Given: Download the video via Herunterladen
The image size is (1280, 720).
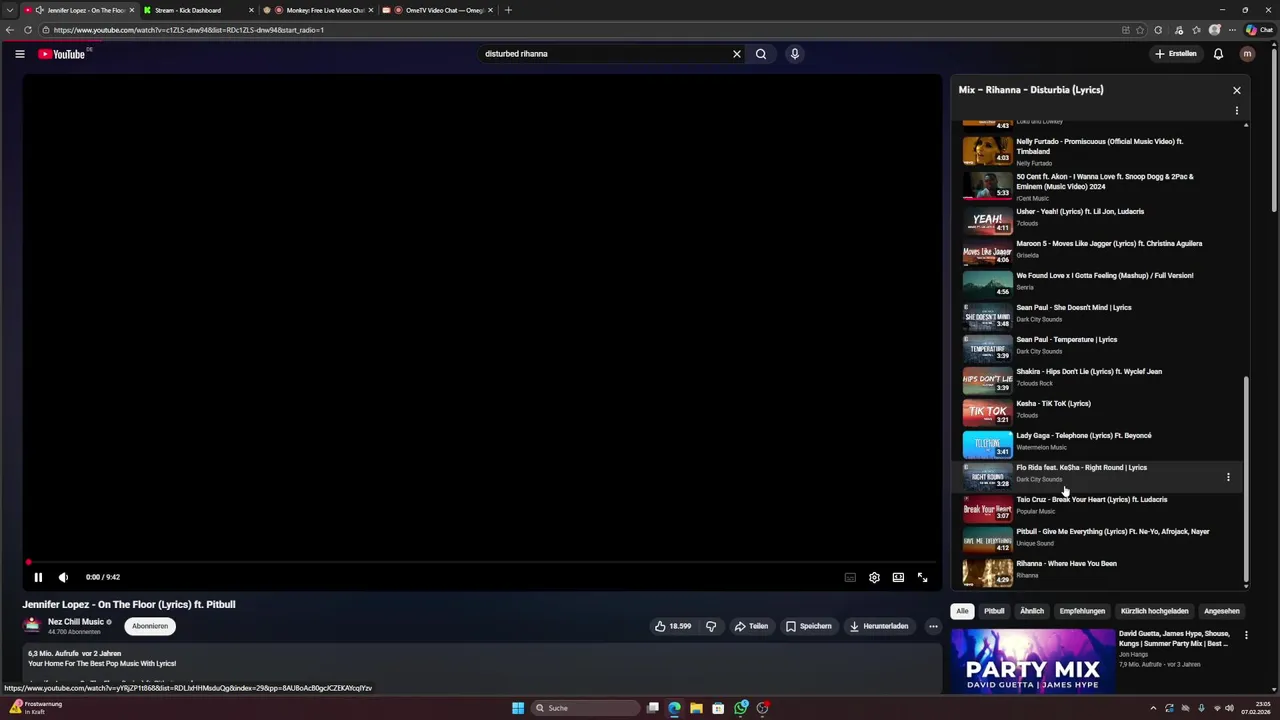Looking at the screenshot, I should tap(879, 626).
